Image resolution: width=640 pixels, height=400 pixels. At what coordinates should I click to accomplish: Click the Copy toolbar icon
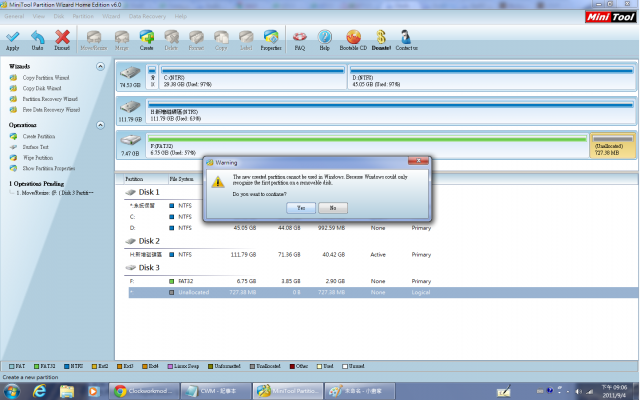click(x=221, y=37)
